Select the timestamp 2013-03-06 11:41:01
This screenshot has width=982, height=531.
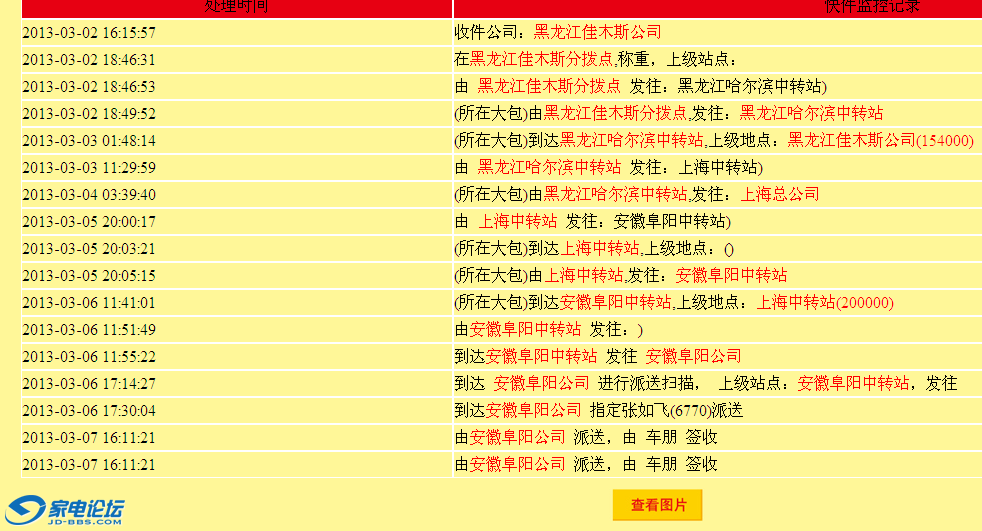click(x=89, y=302)
